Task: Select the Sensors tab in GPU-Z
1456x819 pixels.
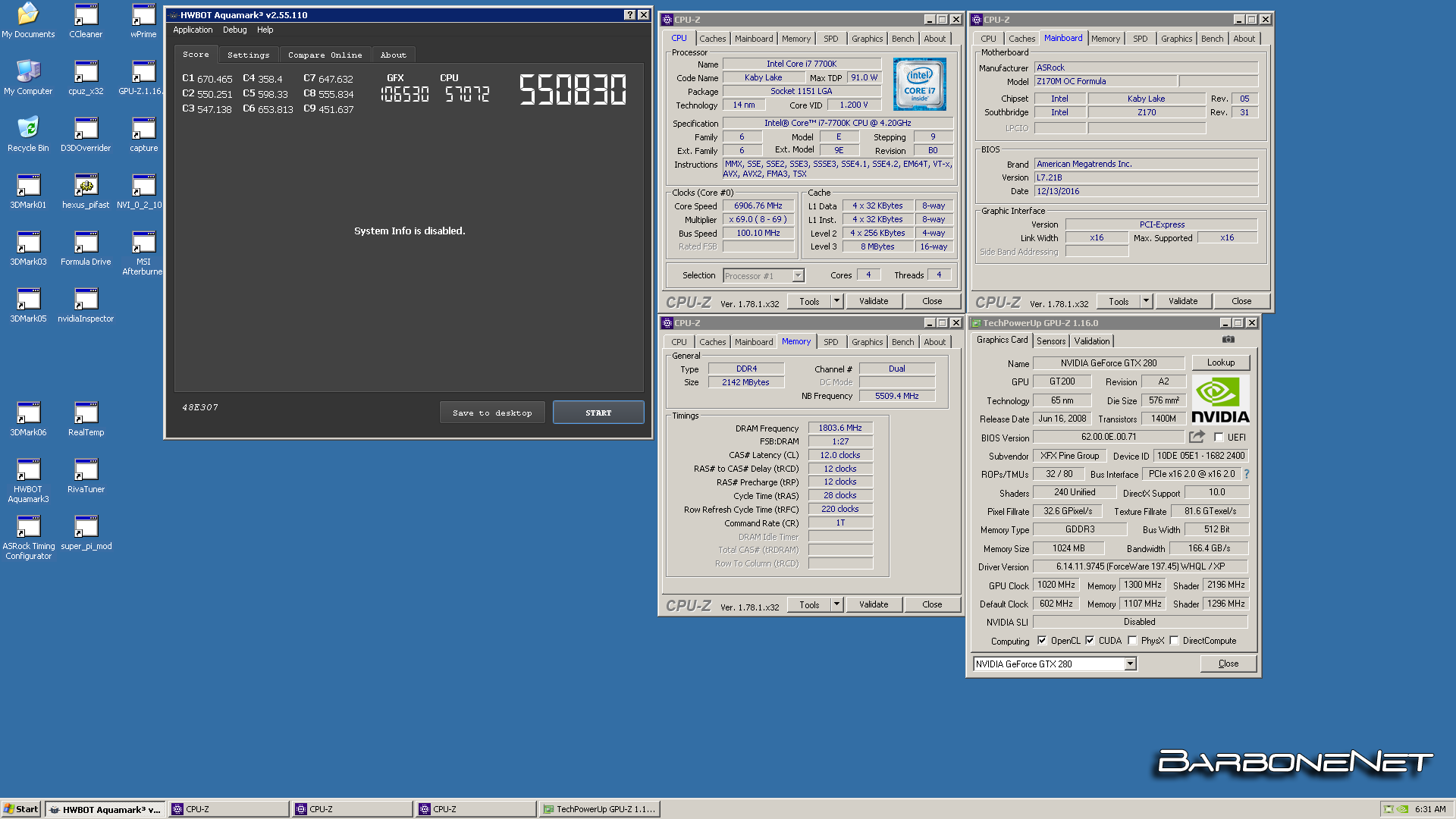Action: (1050, 341)
